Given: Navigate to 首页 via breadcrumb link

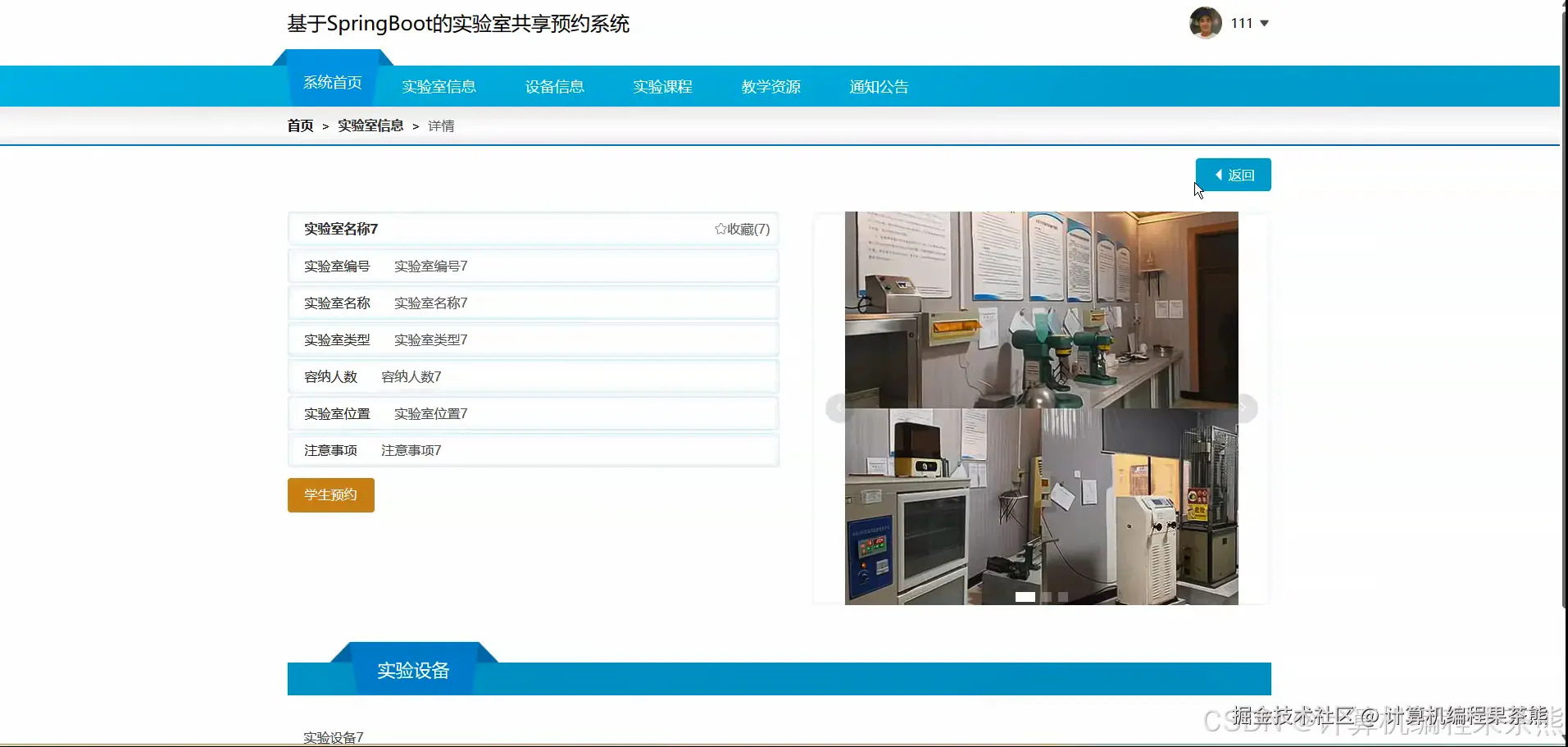Looking at the screenshot, I should (x=299, y=125).
